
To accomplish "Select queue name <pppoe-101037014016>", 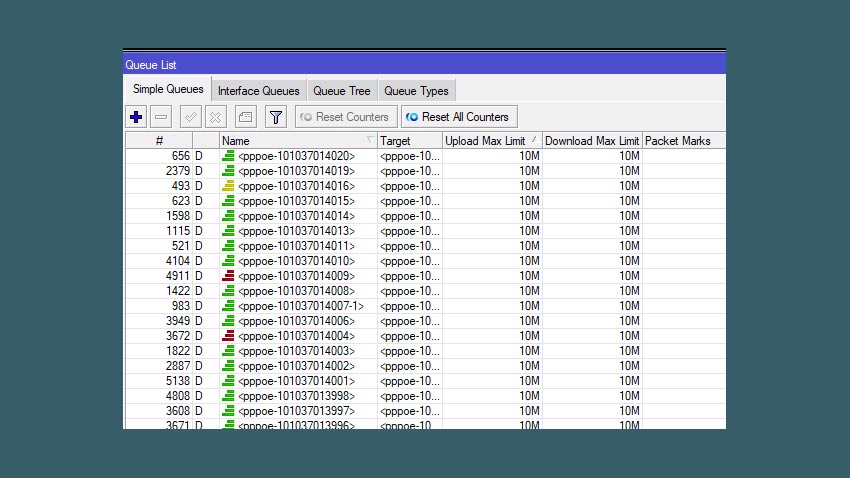I will click(x=297, y=186).
